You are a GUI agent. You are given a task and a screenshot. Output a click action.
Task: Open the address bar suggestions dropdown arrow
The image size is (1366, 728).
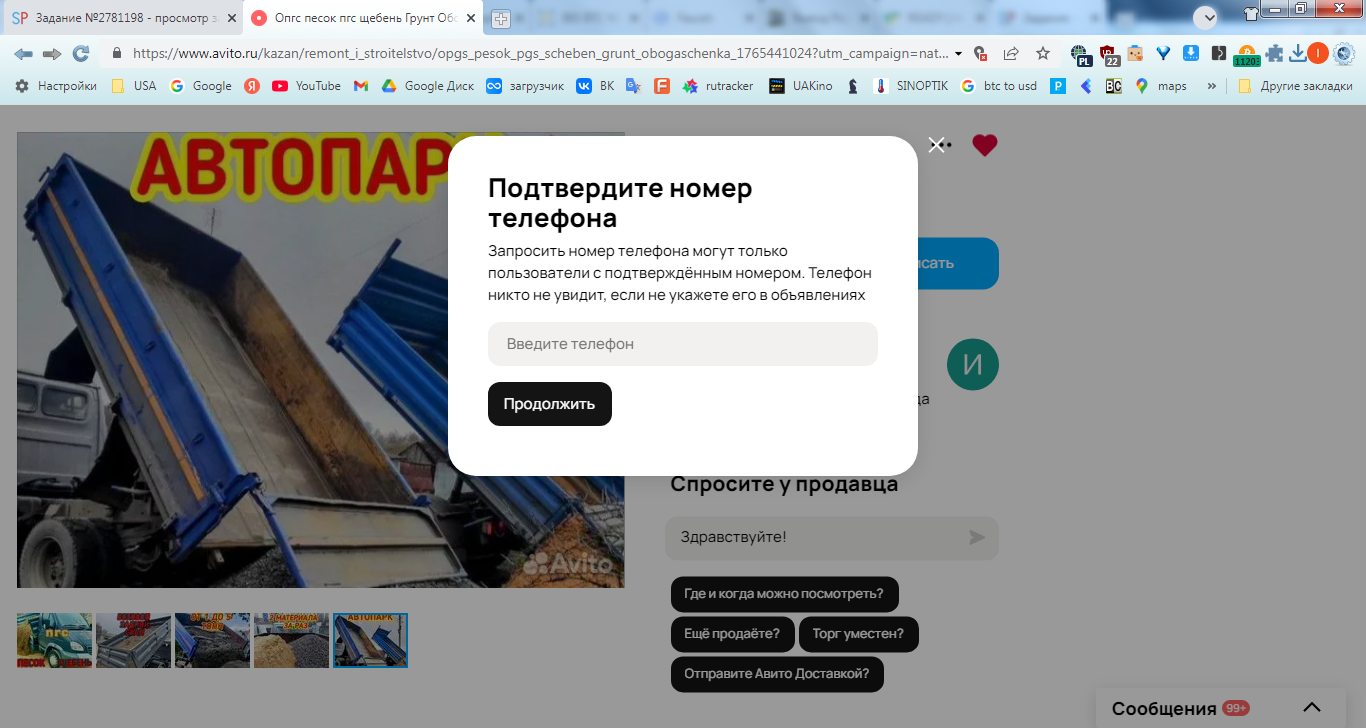959,54
